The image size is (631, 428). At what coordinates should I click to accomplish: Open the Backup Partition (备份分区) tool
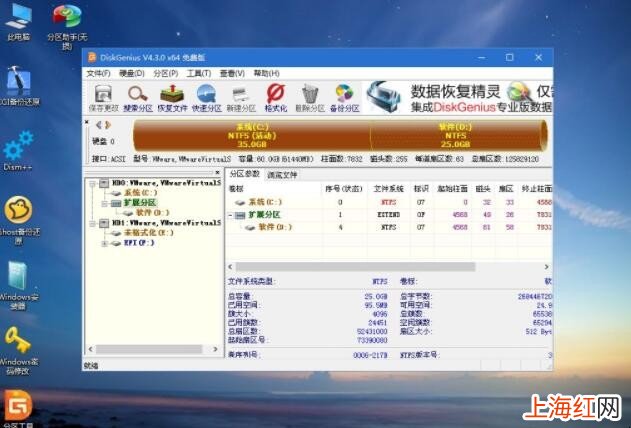click(344, 98)
